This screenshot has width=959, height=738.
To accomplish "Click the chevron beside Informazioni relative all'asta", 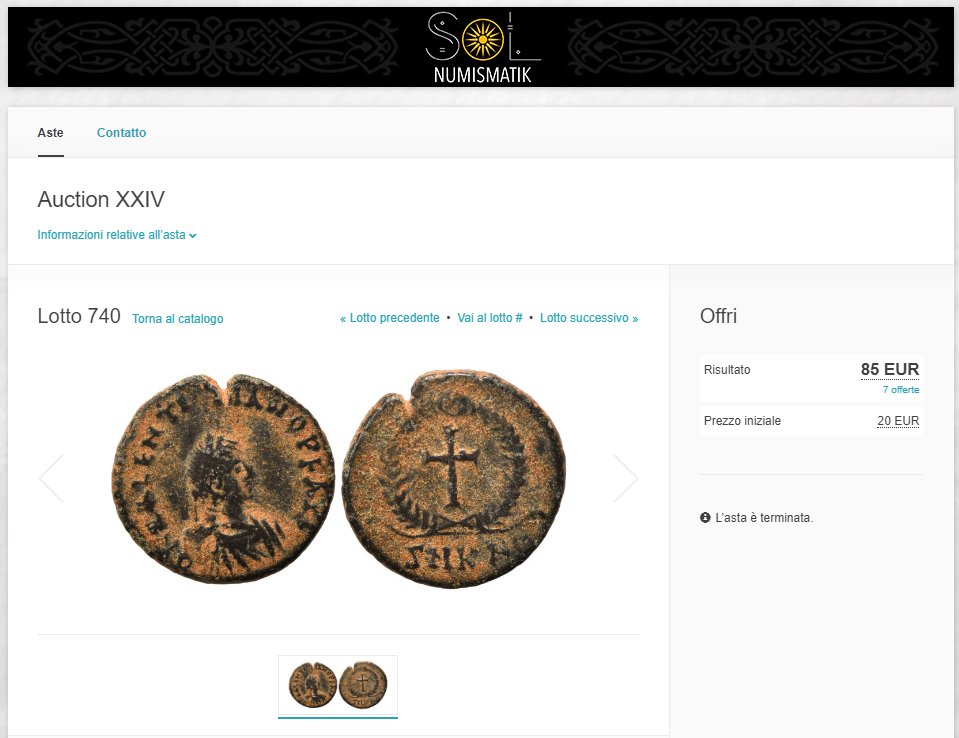I will 193,235.
